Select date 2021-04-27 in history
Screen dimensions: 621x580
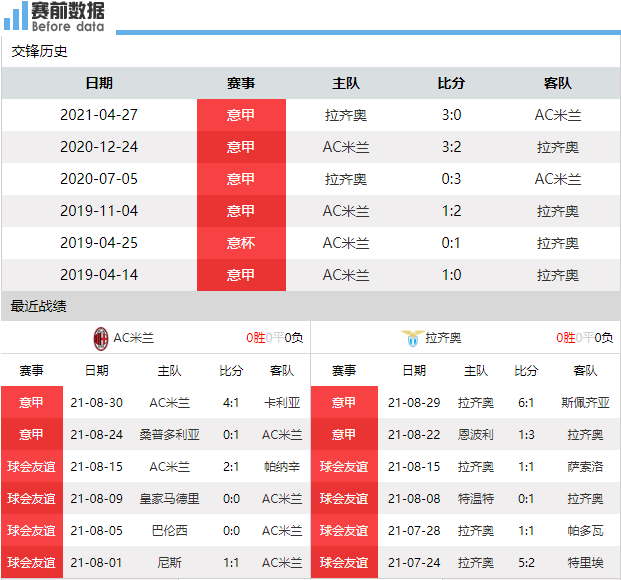click(x=99, y=115)
